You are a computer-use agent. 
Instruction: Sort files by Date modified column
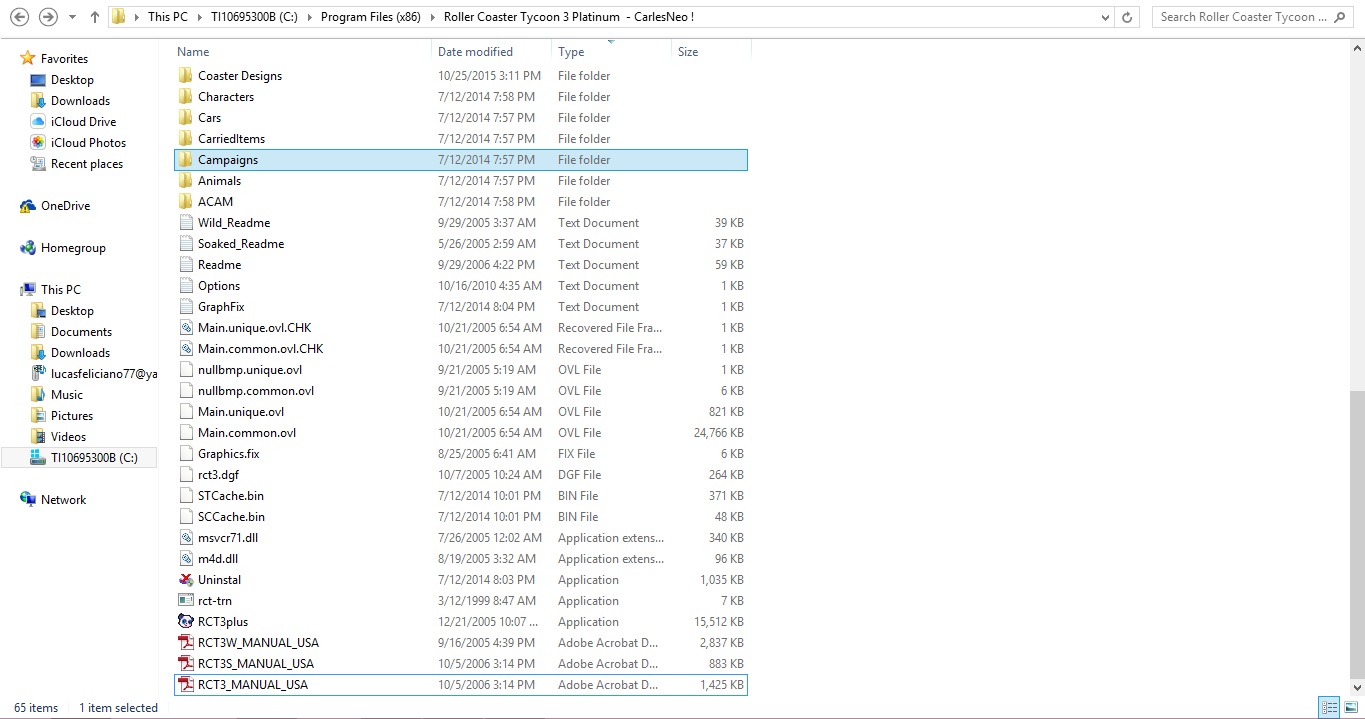(475, 52)
